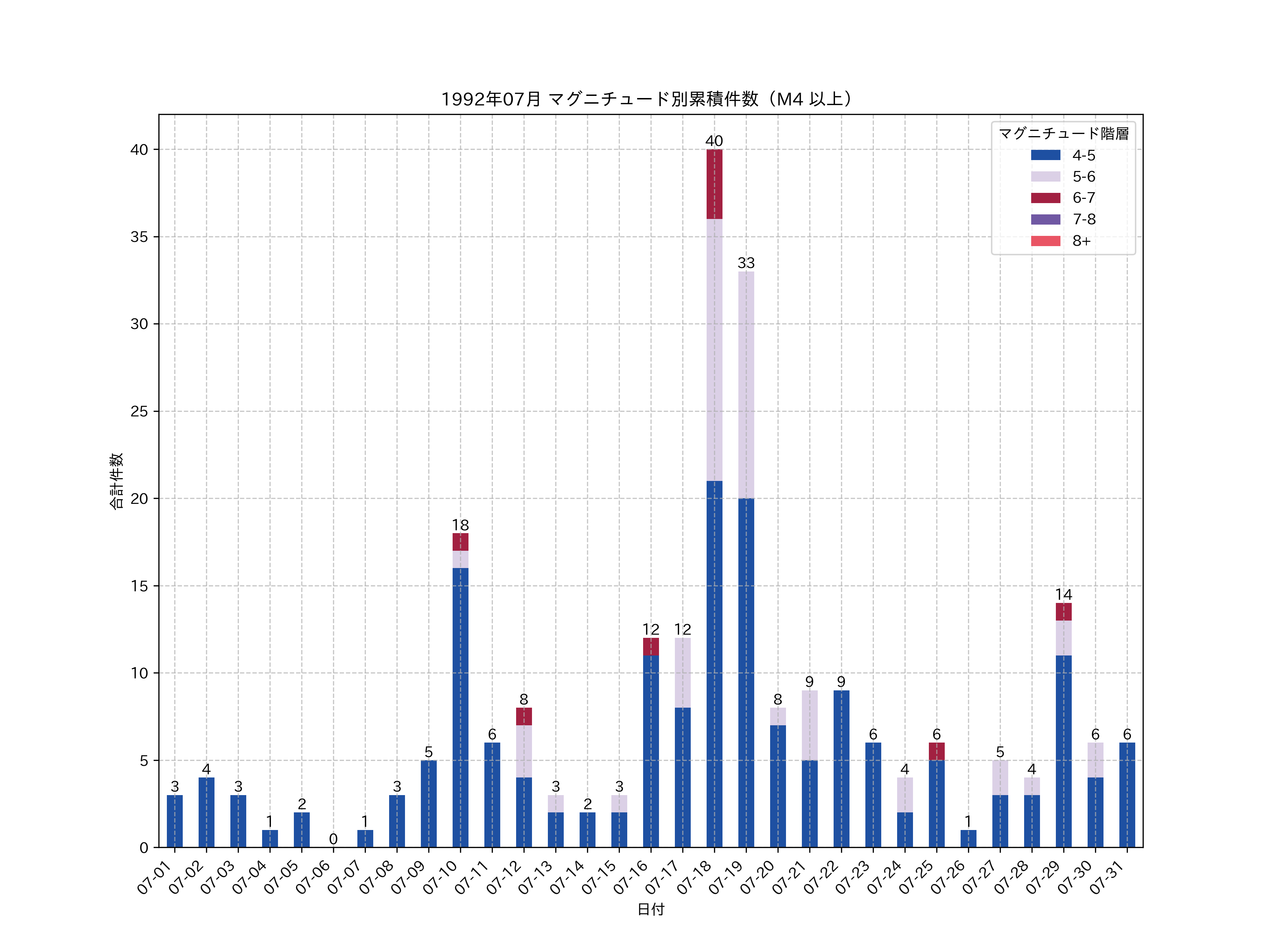Click the red 8+ legend swatch

(x=1045, y=240)
